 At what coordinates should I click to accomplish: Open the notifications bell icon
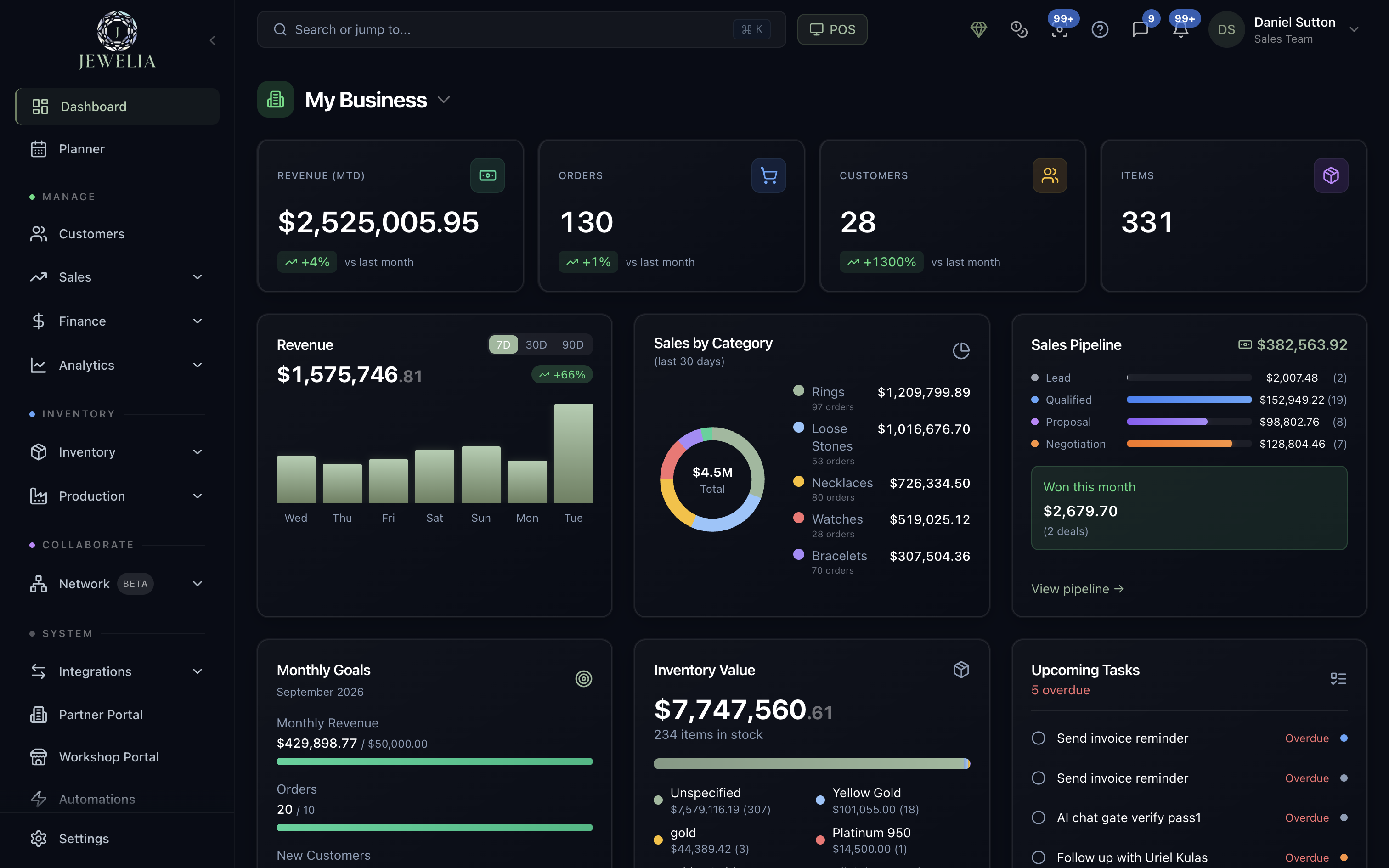[1180, 29]
